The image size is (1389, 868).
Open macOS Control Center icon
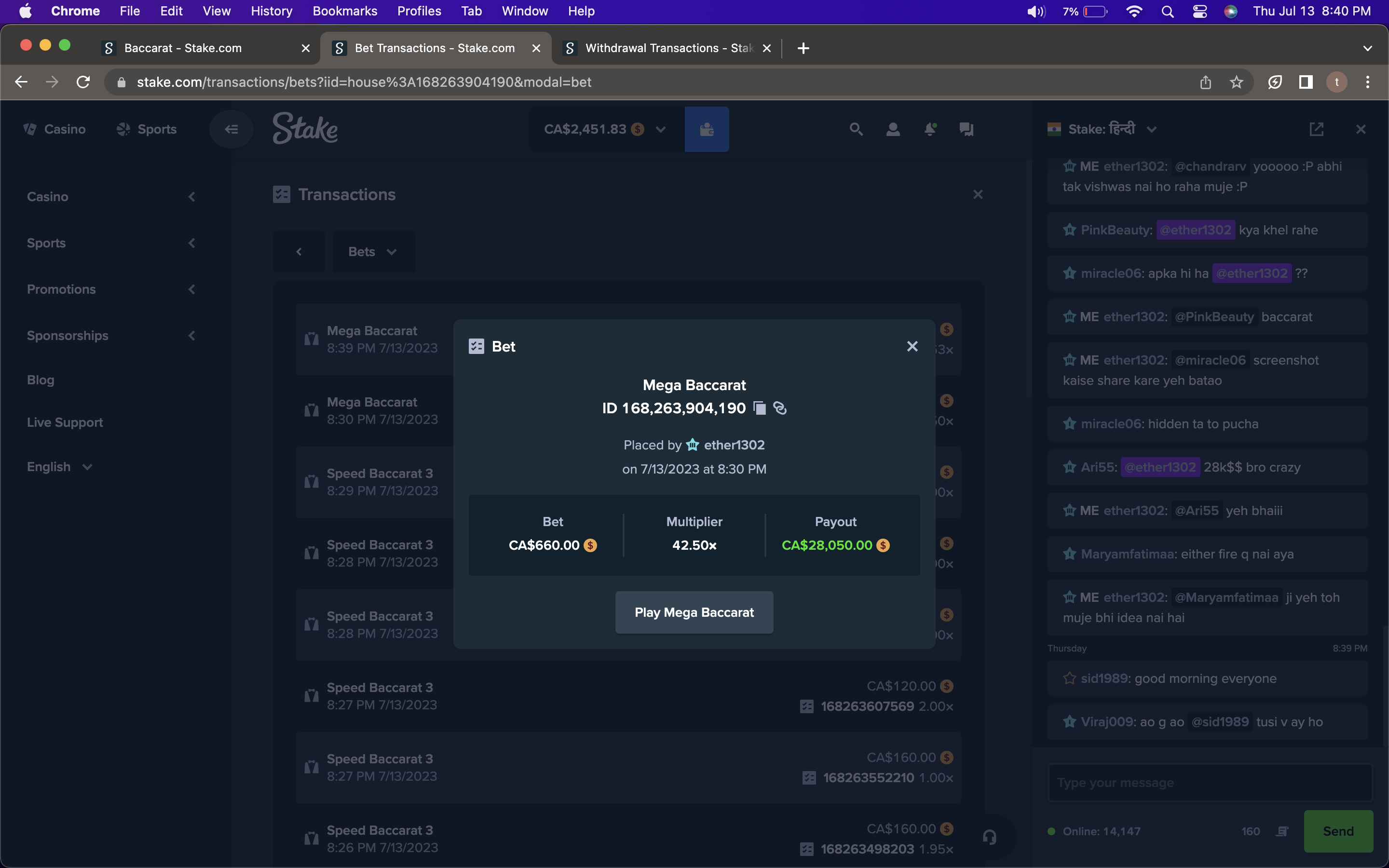click(1199, 11)
